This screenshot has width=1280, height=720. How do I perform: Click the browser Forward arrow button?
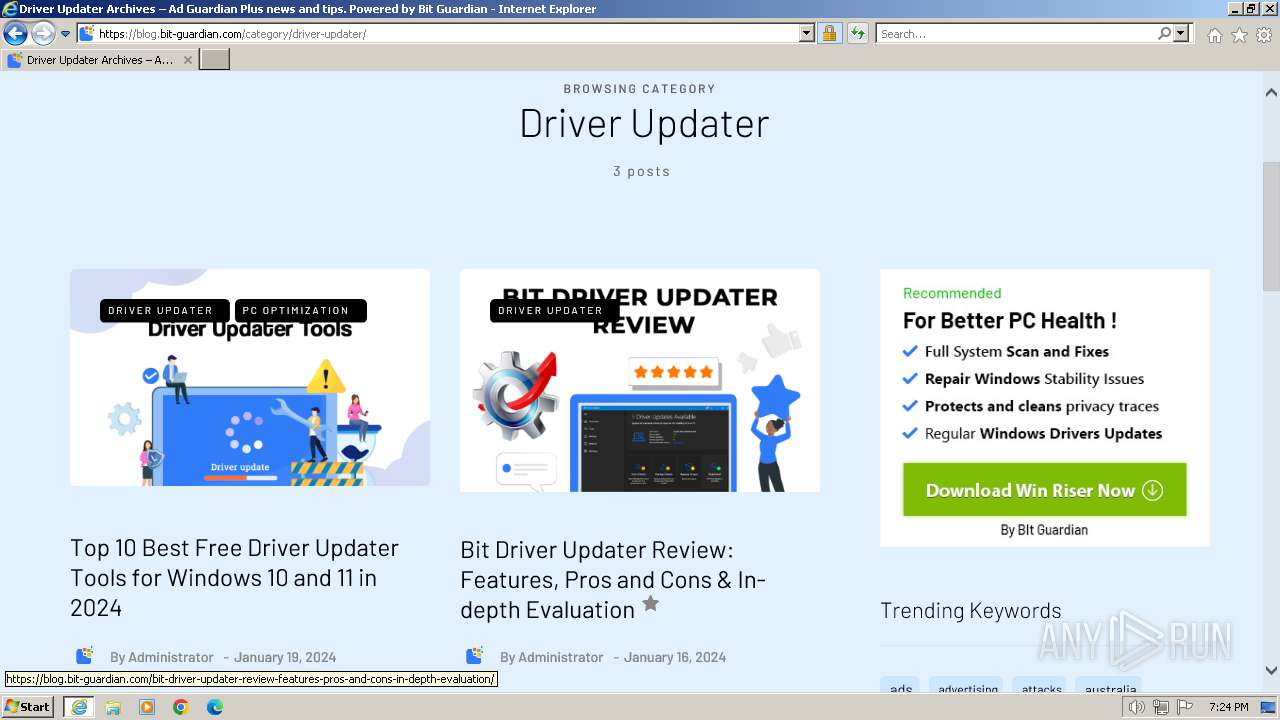point(43,34)
